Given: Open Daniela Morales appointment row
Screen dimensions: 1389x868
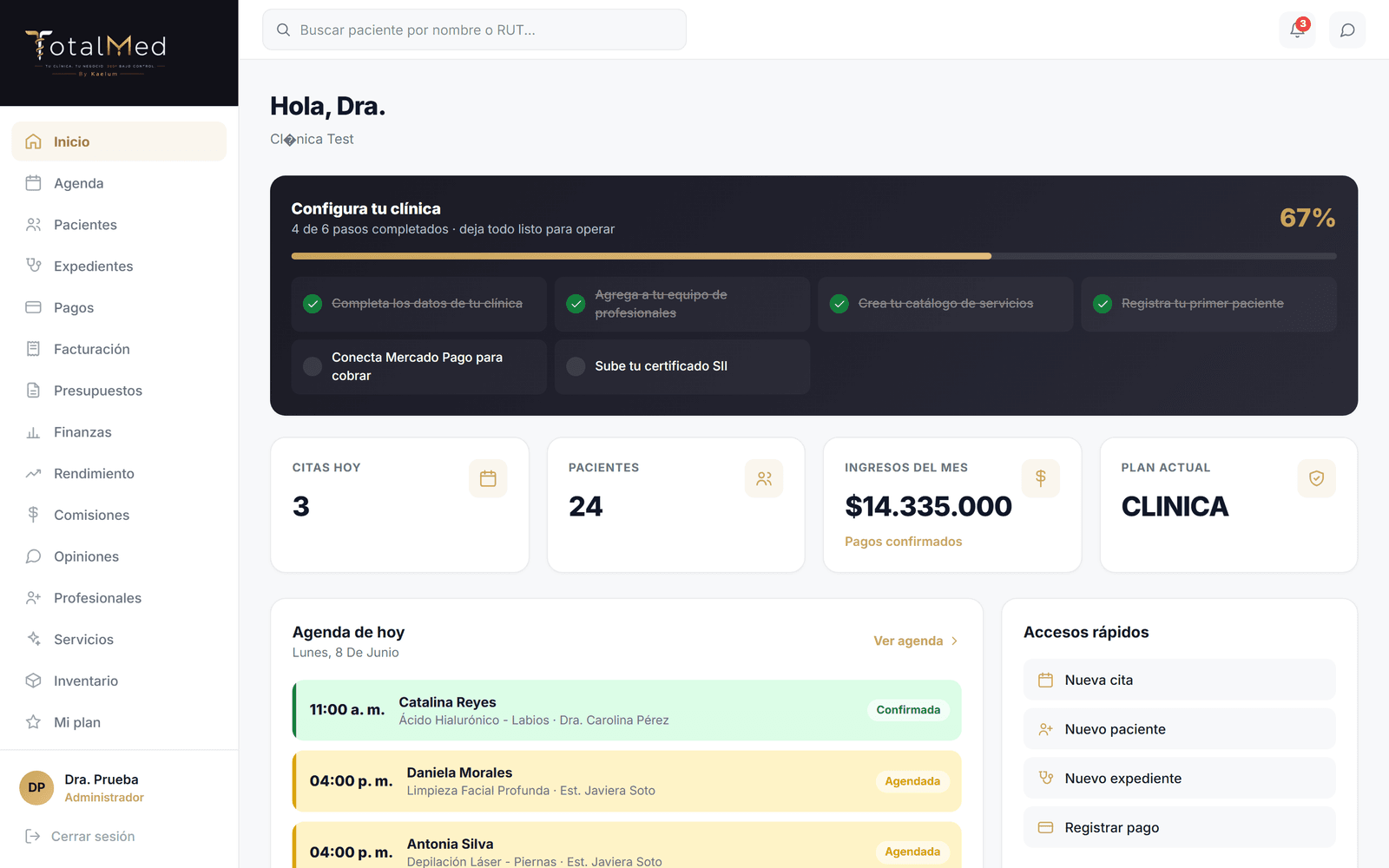Looking at the screenshot, I should click(627, 781).
